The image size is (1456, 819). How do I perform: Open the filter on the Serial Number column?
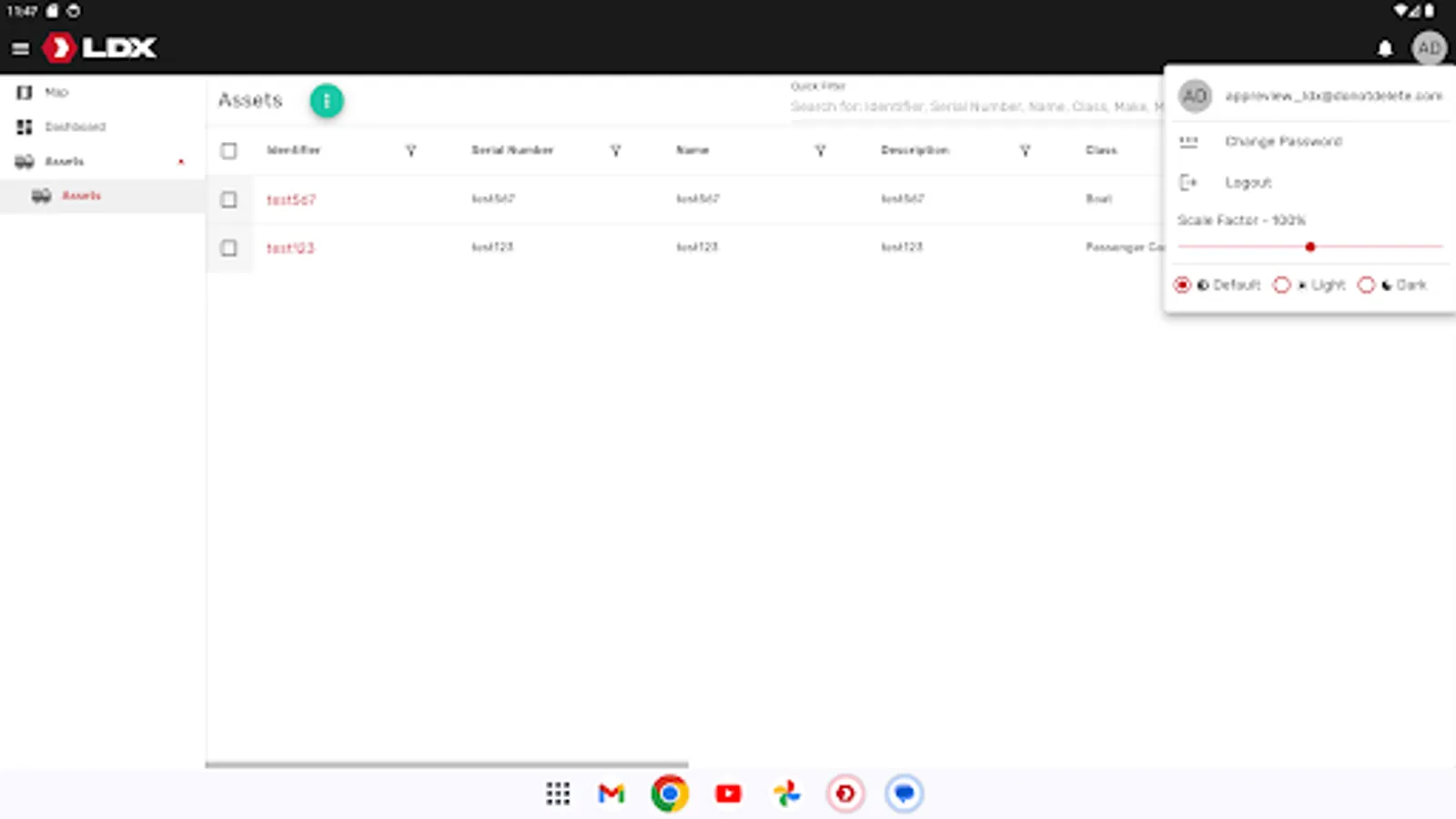click(616, 151)
